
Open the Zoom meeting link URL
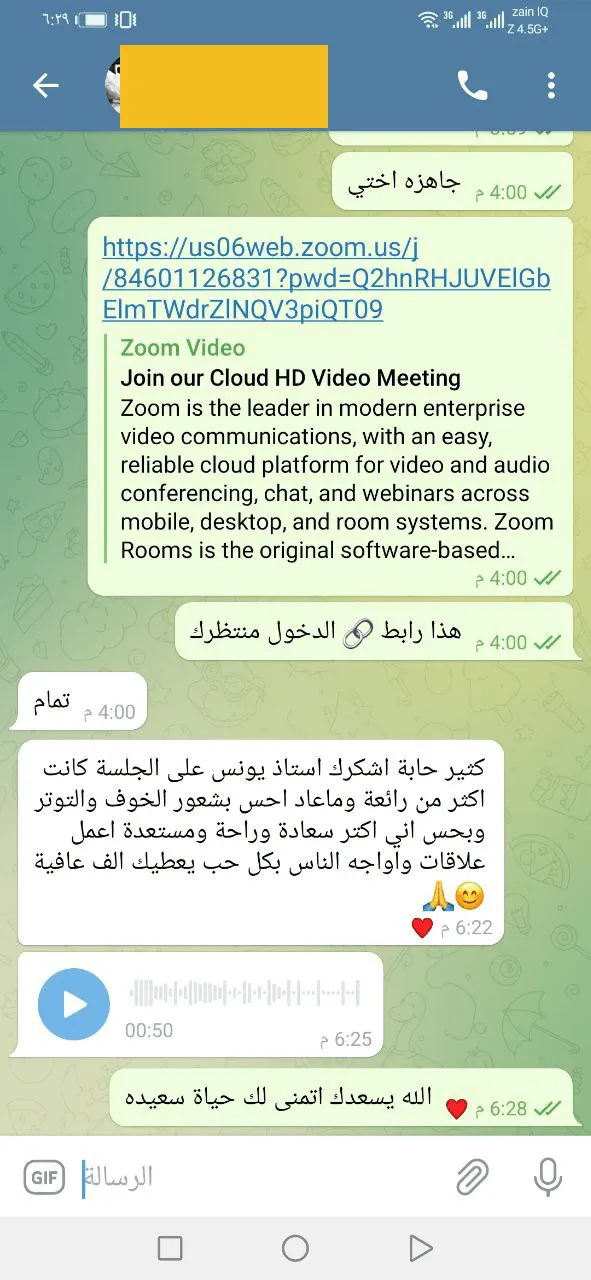[326, 279]
